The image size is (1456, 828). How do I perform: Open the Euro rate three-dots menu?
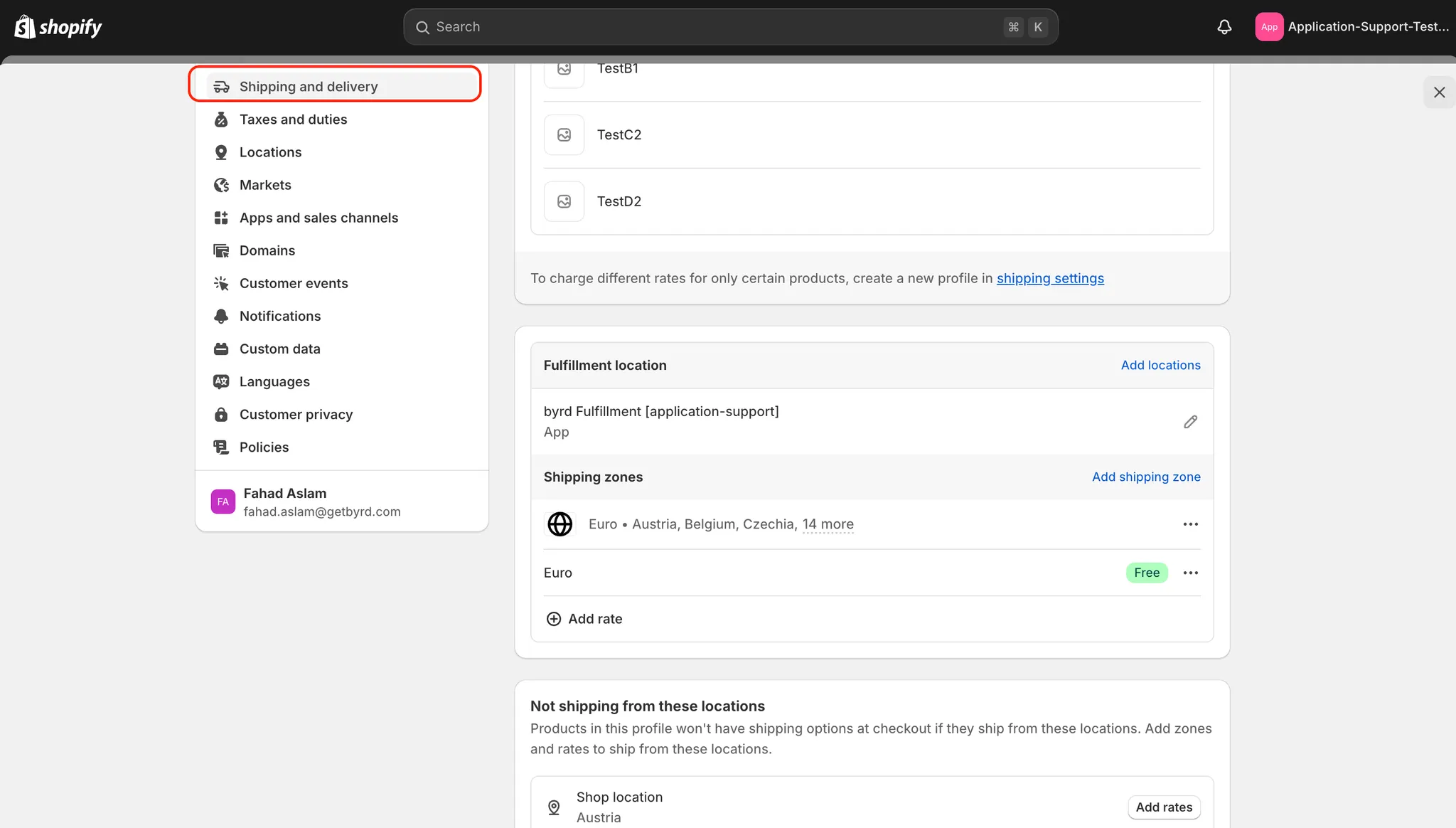click(x=1190, y=573)
